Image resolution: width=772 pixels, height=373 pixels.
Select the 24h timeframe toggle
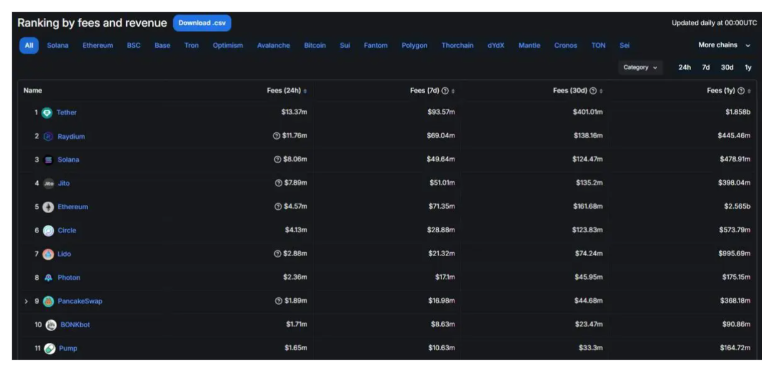pos(684,67)
